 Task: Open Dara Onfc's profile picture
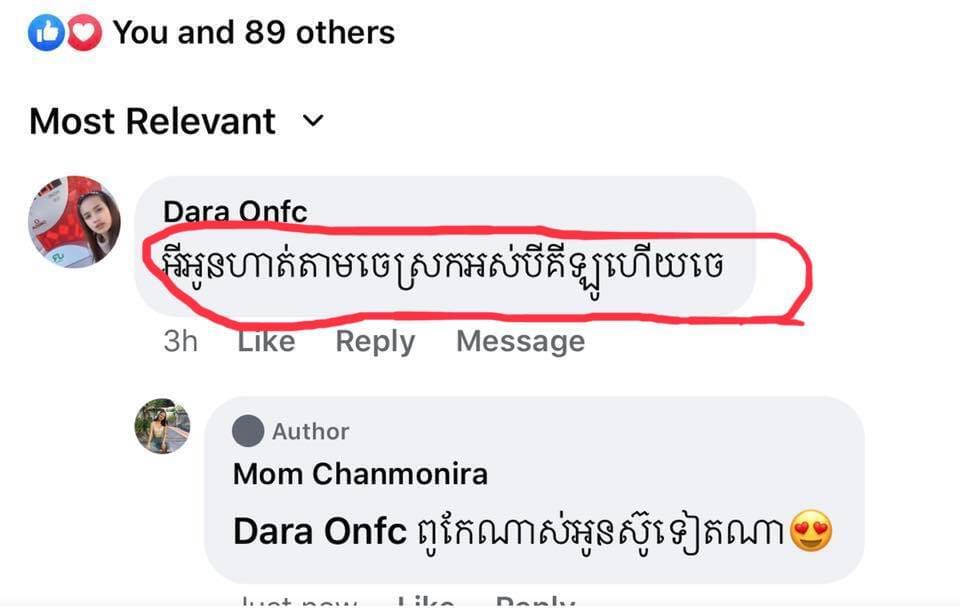tap(75, 222)
